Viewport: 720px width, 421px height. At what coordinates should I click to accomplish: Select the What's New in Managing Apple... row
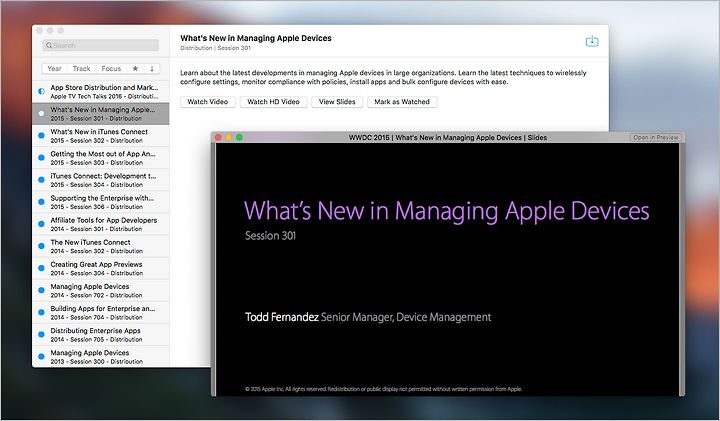(x=101, y=113)
